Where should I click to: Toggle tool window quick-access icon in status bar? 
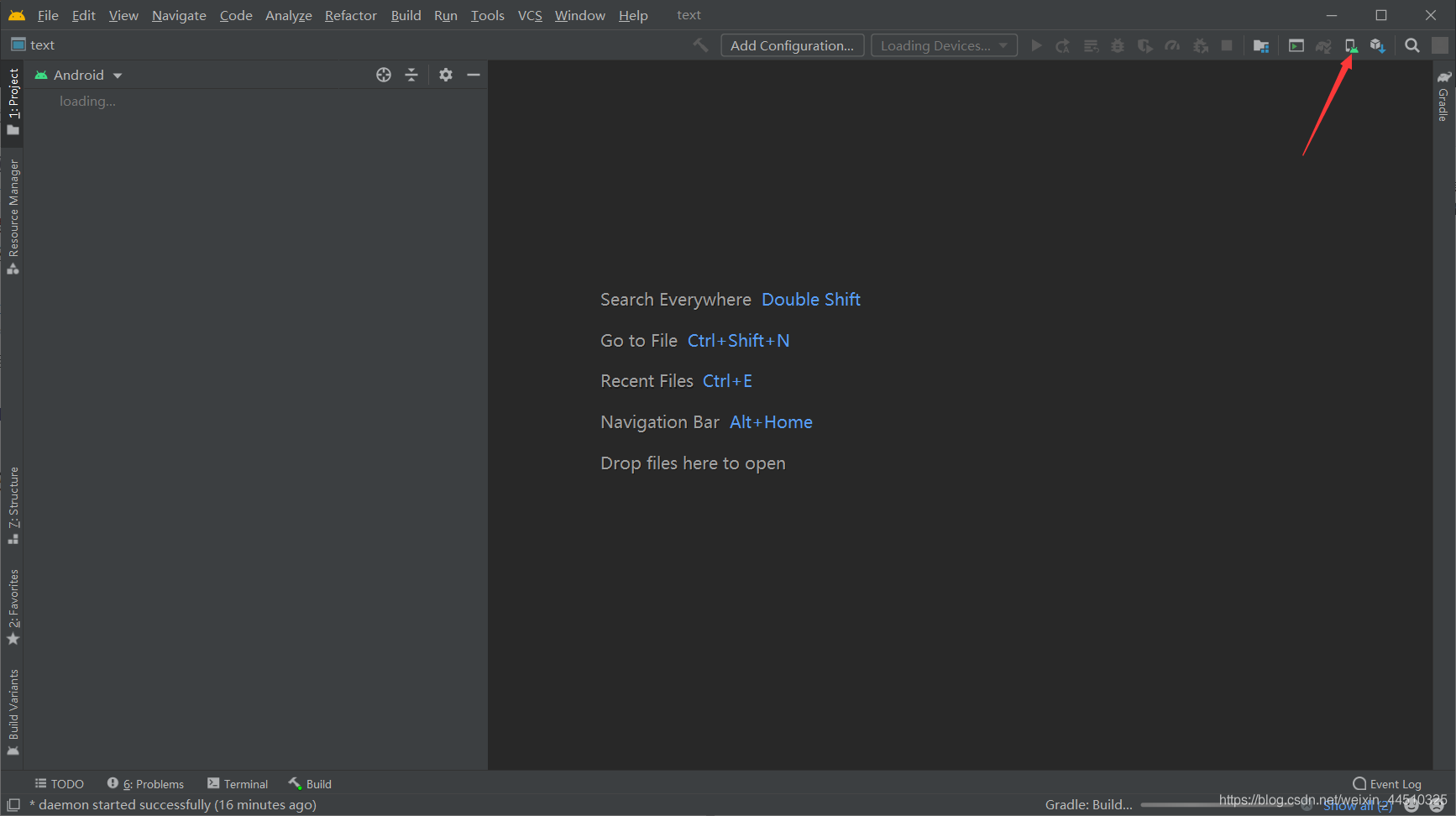click(x=13, y=804)
